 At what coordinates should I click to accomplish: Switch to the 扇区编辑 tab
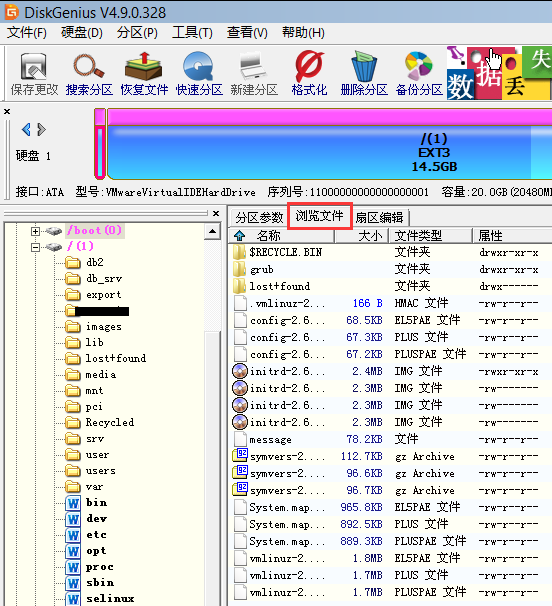(x=380, y=218)
